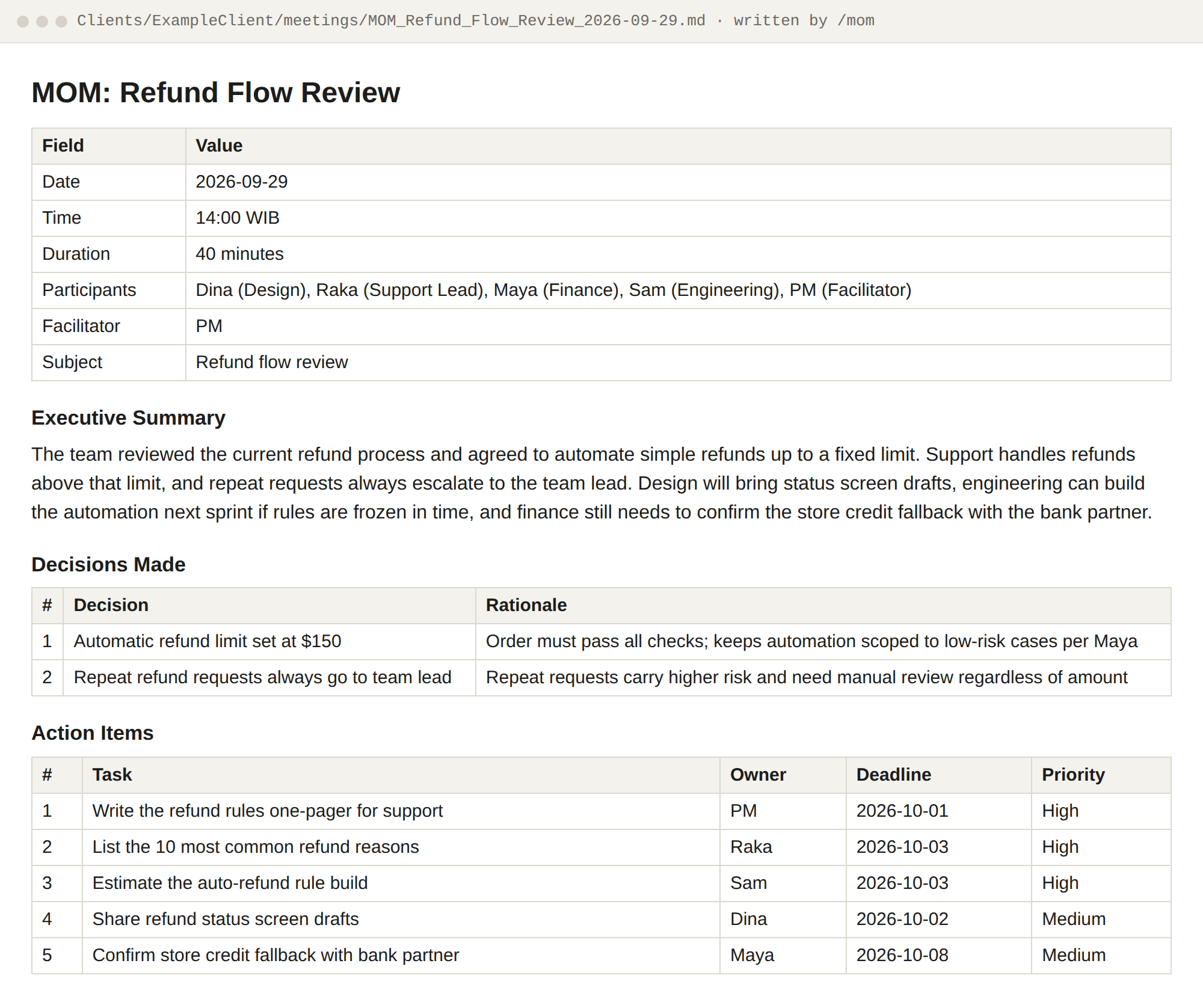Click the Value column header

678,146
